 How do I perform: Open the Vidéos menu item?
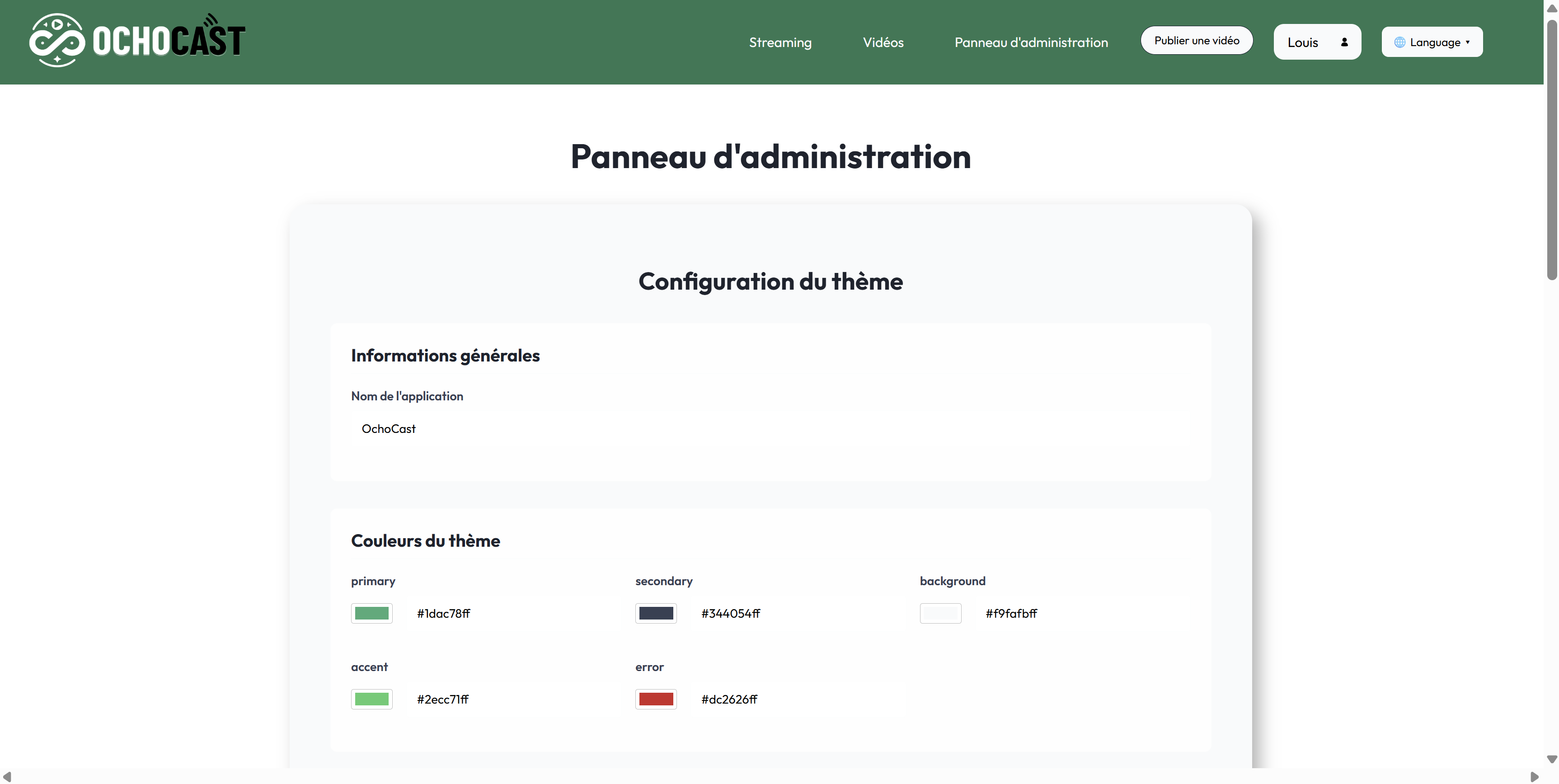pyautogui.click(x=883, y=42)
